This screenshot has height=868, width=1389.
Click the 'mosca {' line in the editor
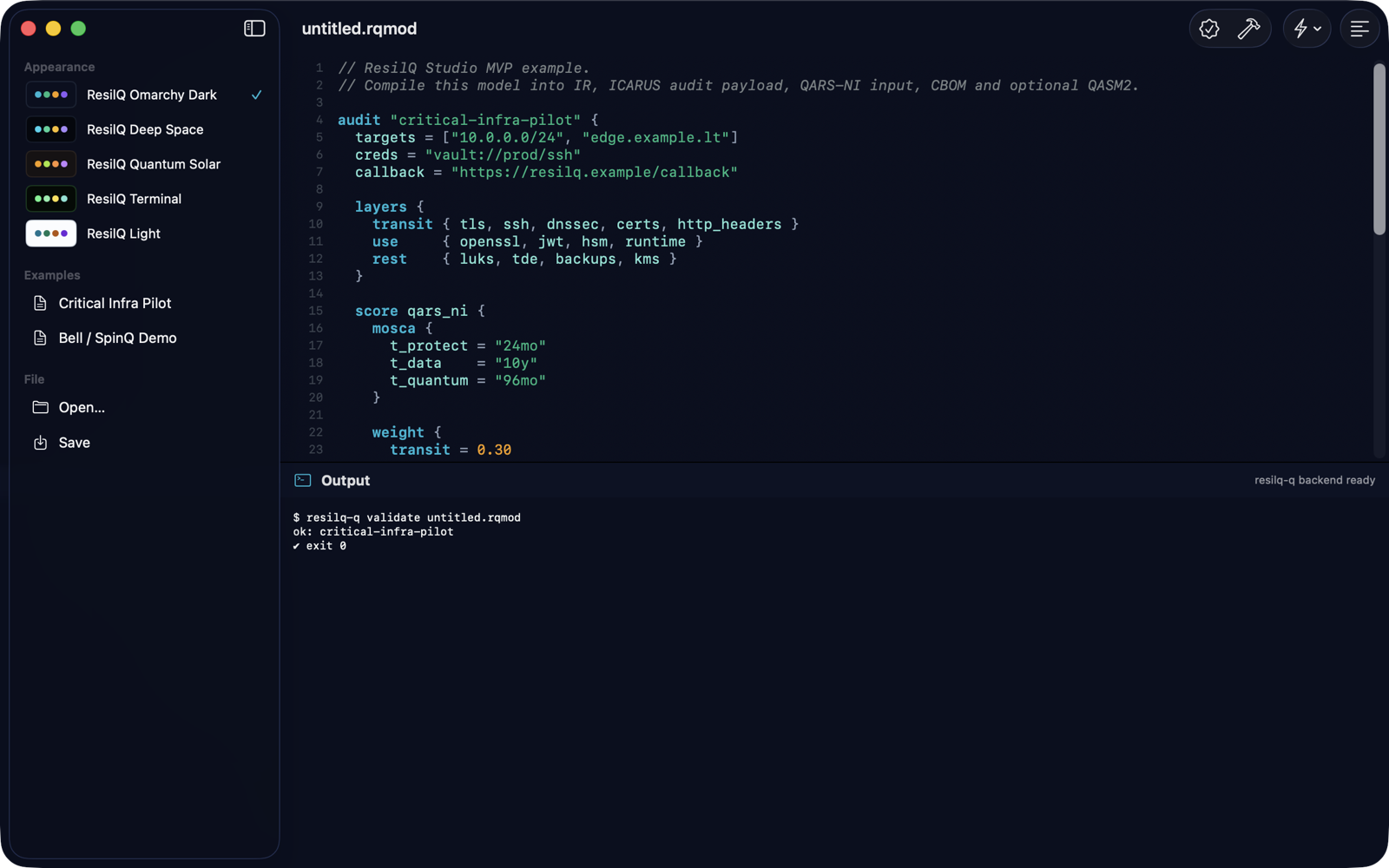[402, 328]
